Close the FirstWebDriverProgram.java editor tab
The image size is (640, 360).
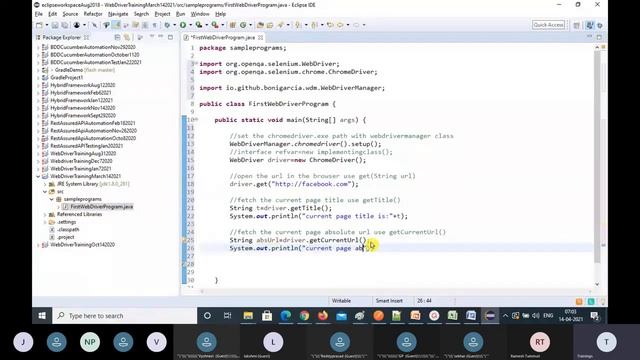[x=260, y=38]
